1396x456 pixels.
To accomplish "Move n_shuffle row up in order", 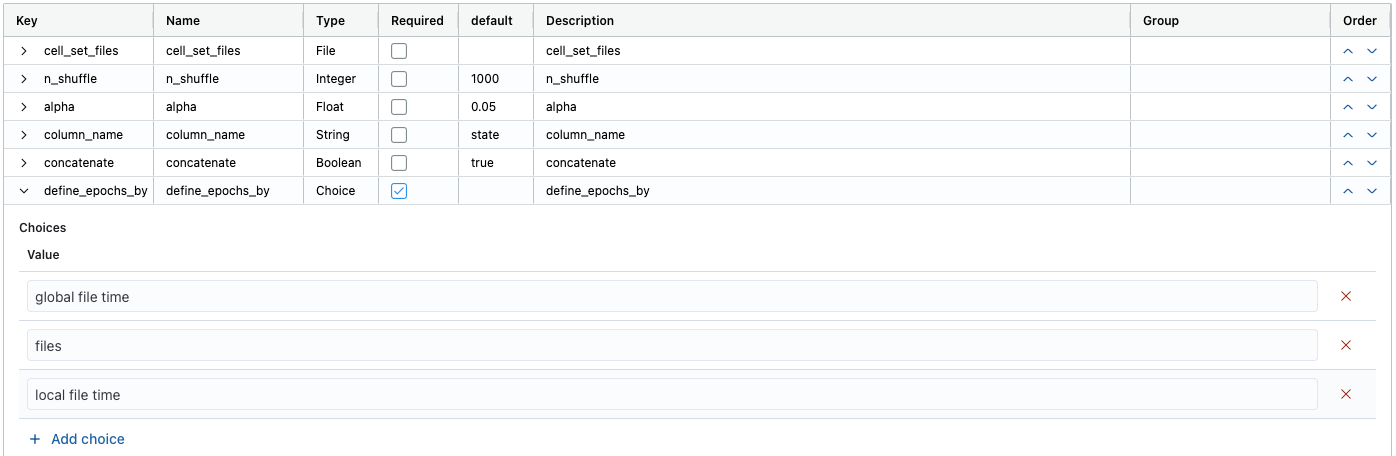I will [x=1347, y=79].
